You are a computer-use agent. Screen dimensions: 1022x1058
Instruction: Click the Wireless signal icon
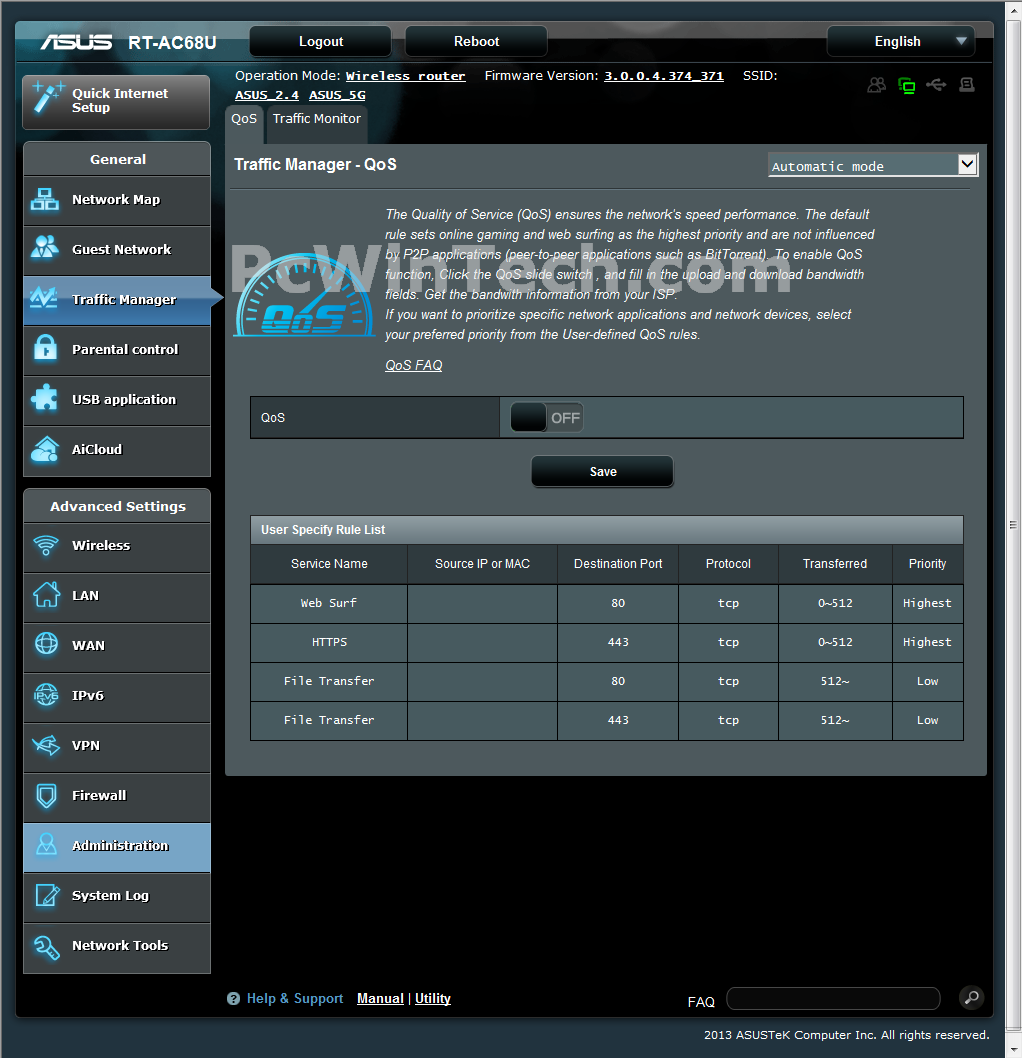(x=46, y=545)
